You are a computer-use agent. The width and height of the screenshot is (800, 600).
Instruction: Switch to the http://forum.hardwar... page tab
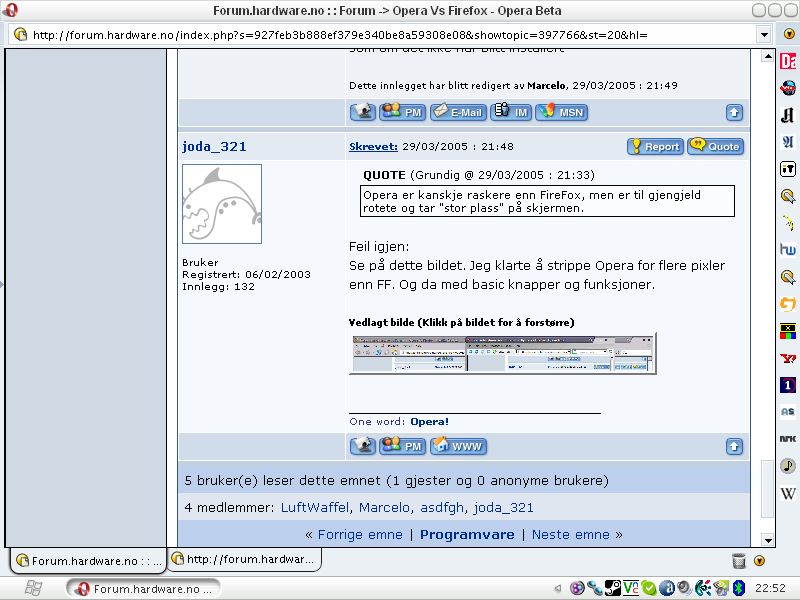pyautogui.click(x=244, y=559)
